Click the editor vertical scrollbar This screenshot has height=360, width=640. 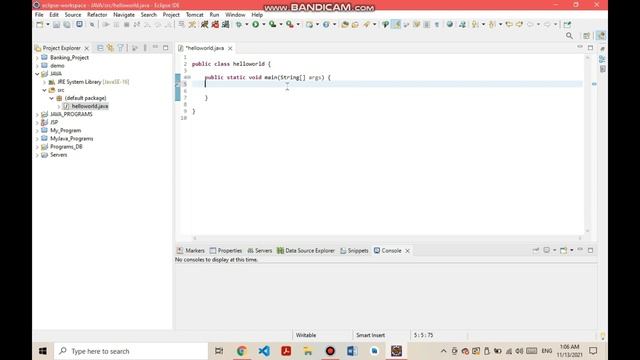point(587,145)
